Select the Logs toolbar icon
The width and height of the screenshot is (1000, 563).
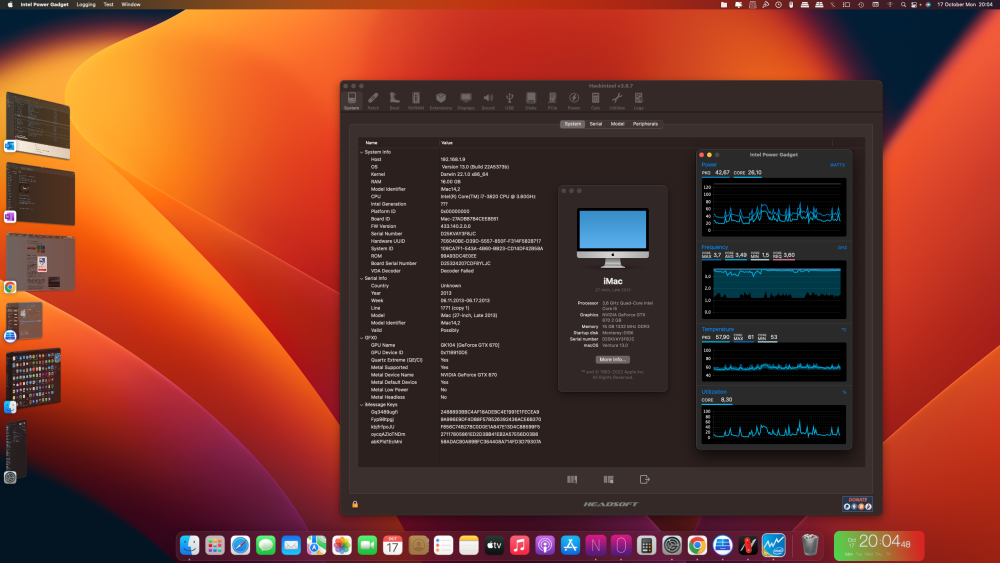click(x=638, y=101)
